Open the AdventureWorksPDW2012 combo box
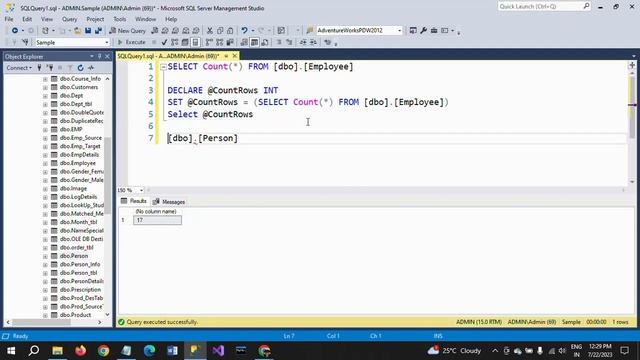640x360 pixels. [x=359, y=31]
